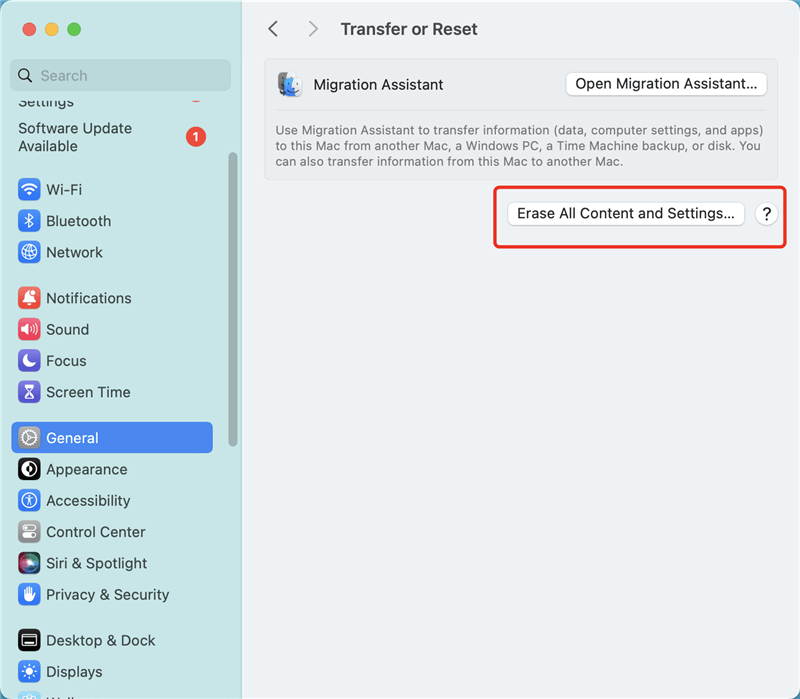
Task: Open Migration Assistant with the button
Action: (666, 84)
